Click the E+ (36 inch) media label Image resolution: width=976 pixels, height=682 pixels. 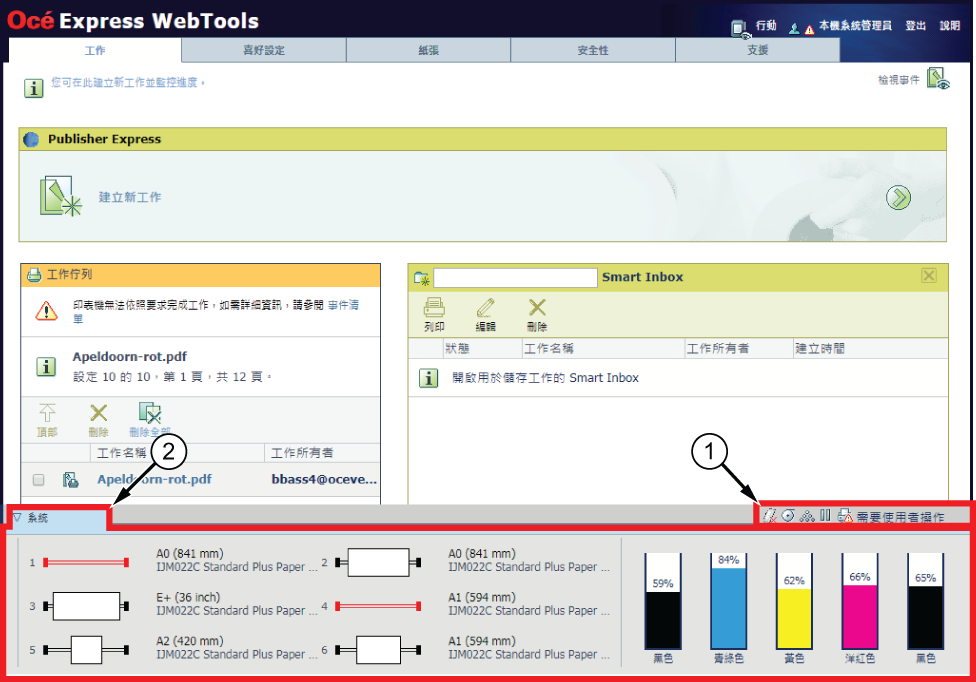coord(188,597)
